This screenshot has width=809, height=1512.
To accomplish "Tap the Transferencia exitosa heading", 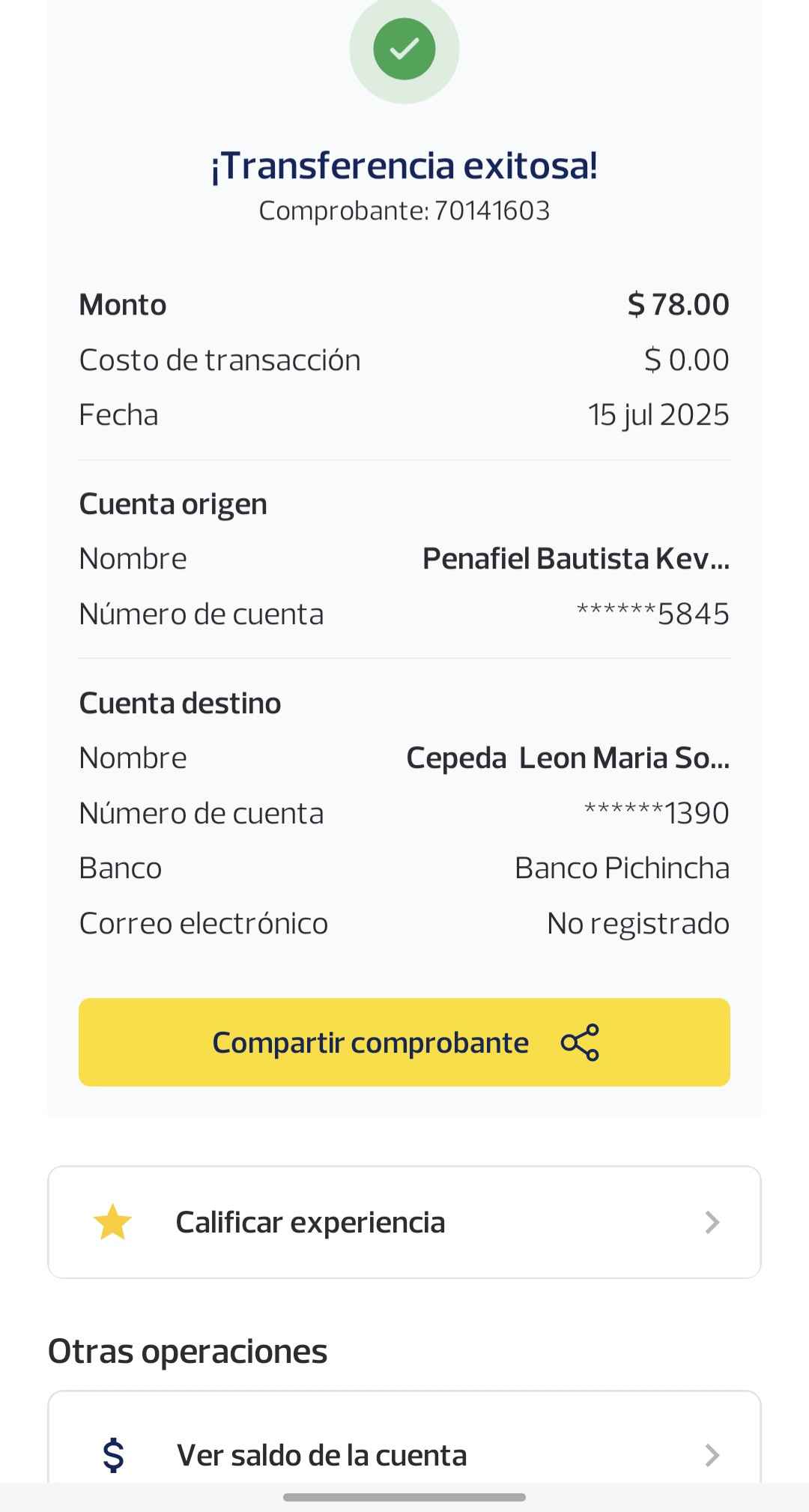I will (x=404, y=166).
